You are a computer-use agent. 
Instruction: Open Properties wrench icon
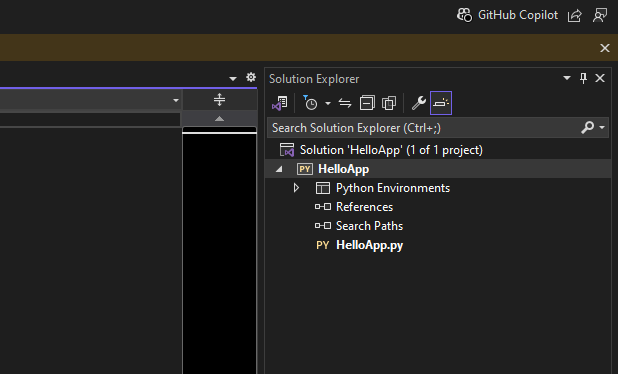[419, 103]
